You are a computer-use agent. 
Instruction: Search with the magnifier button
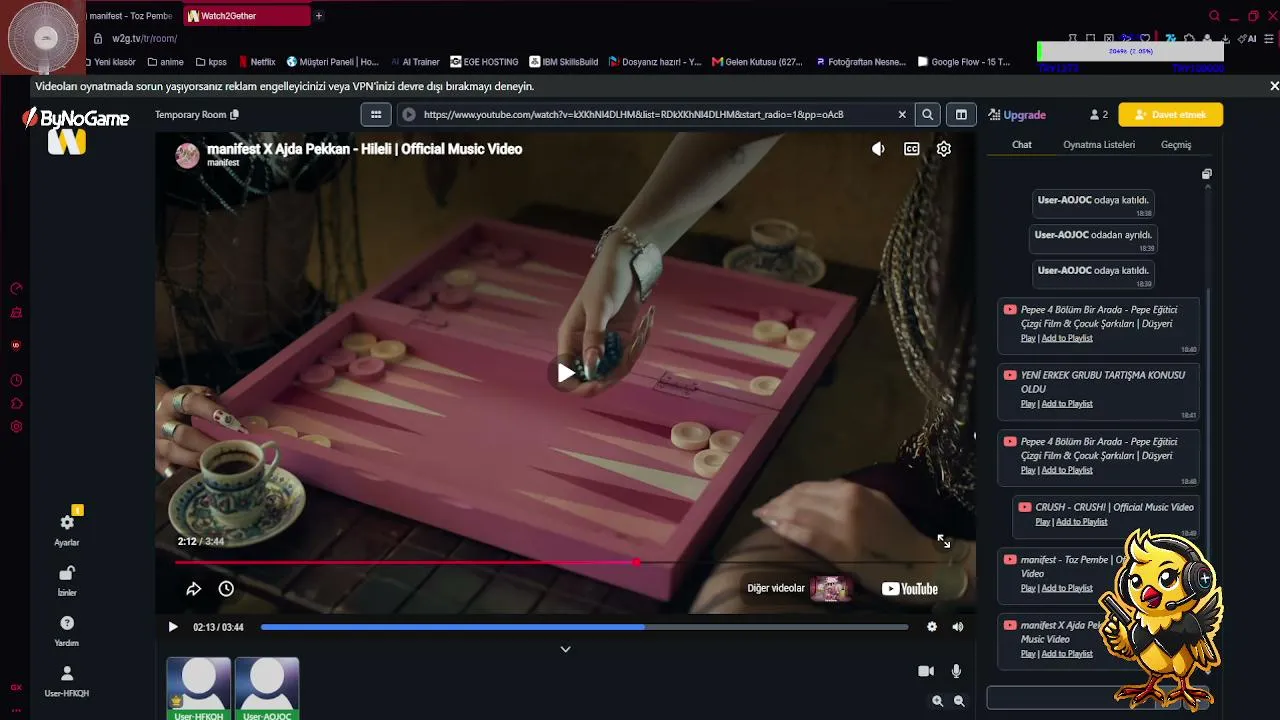point(928,115)
